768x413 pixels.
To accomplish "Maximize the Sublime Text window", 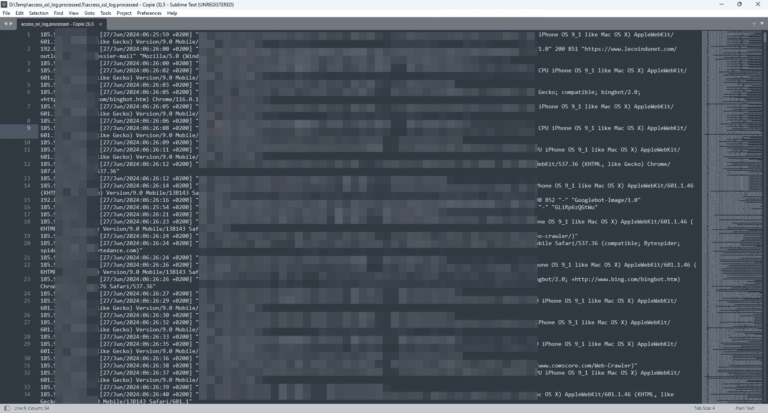I will point(740,4).
